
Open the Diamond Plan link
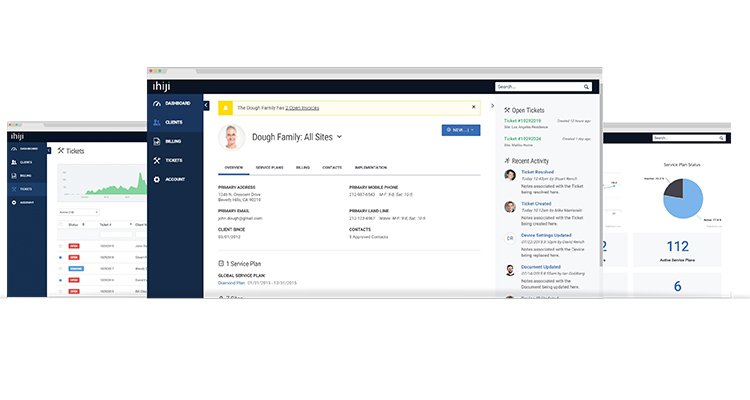click(231, 283)
